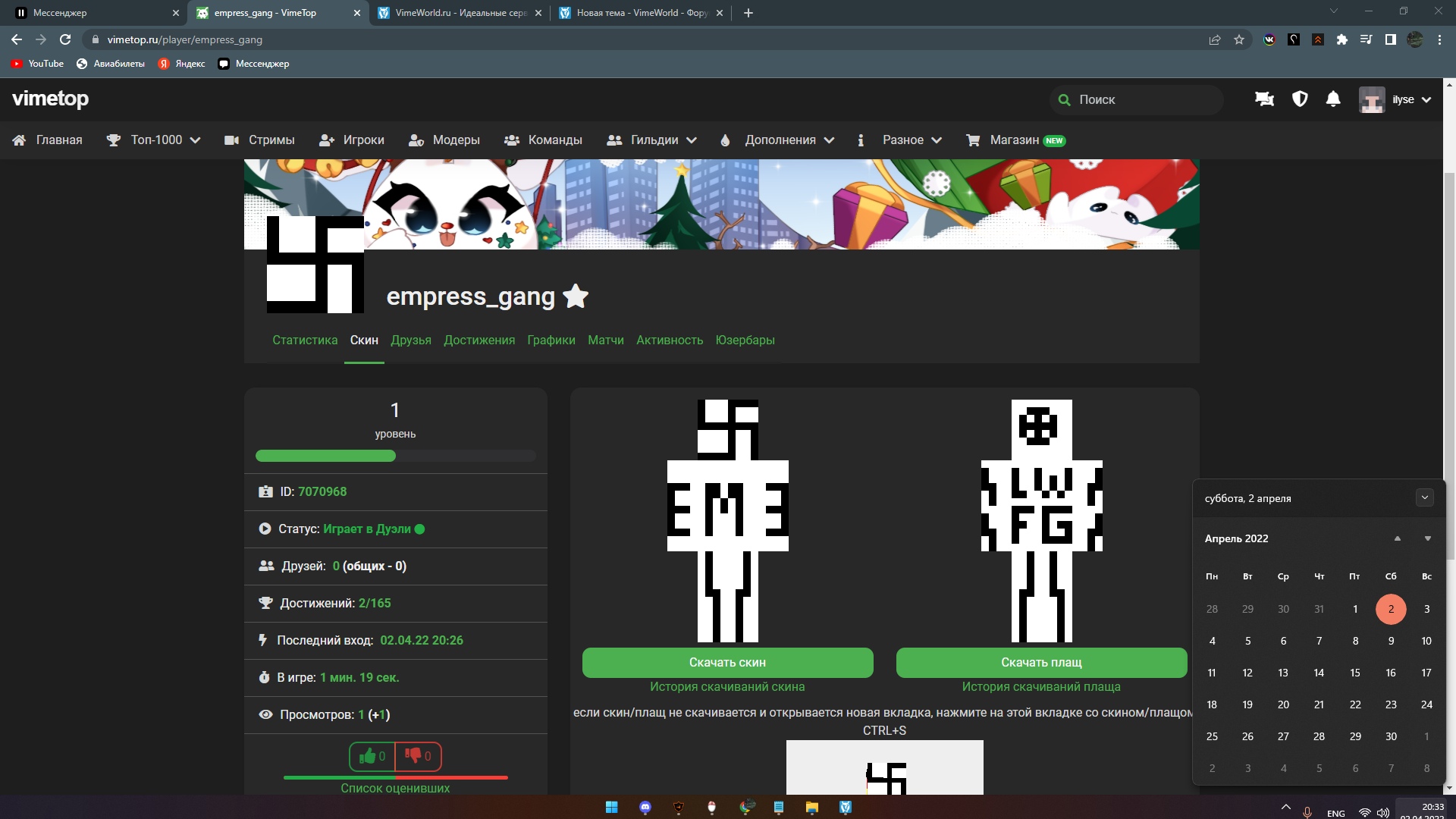This screenshot has width=1456, height=819.
Task: Click the Скачать скин button
Action: tap(727, 662)
